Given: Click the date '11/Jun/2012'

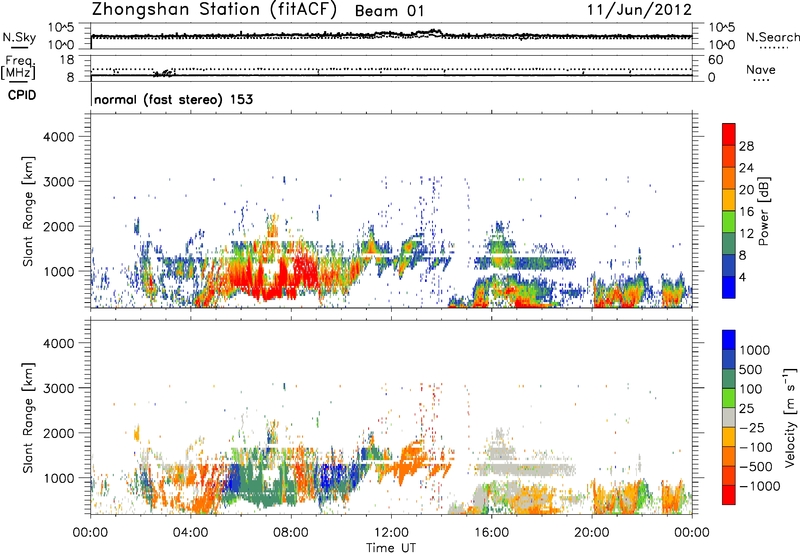Looking at the screenshot, I should click(x=639, y=9).
